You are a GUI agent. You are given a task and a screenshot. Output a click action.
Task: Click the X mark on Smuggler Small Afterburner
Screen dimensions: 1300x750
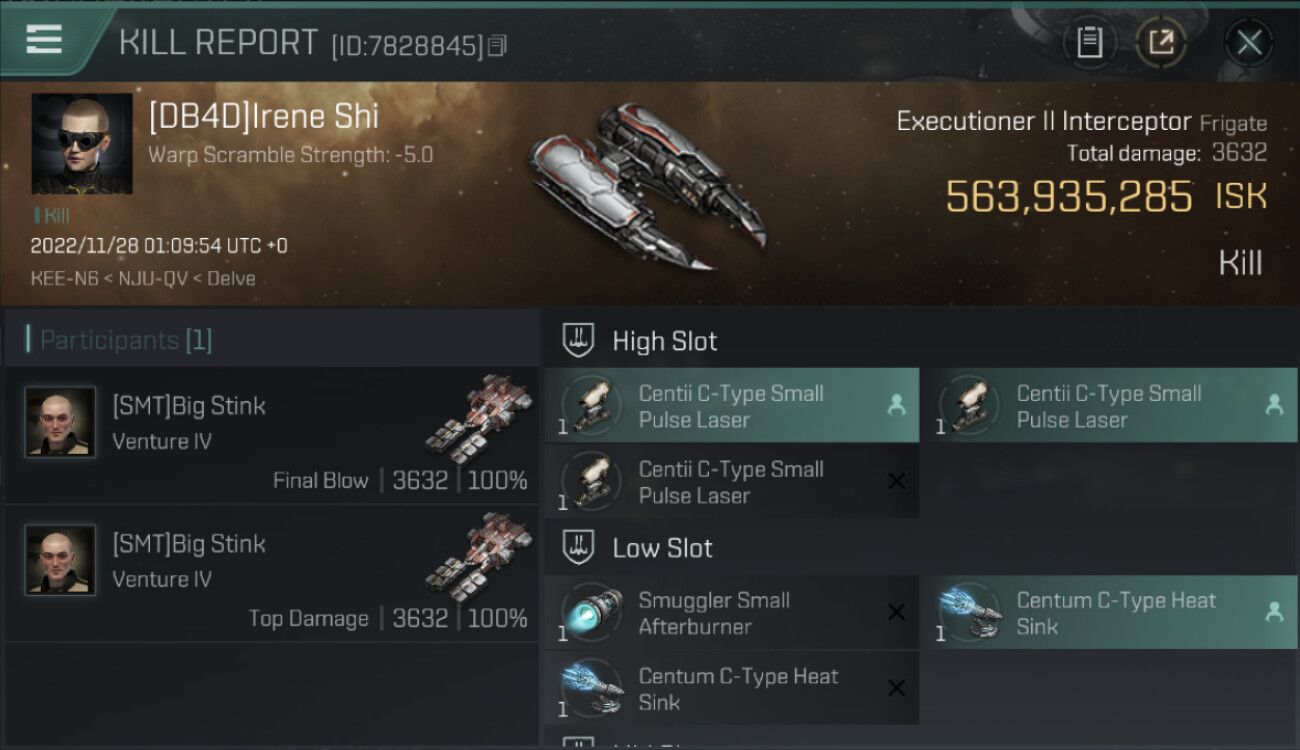point(896,612)
